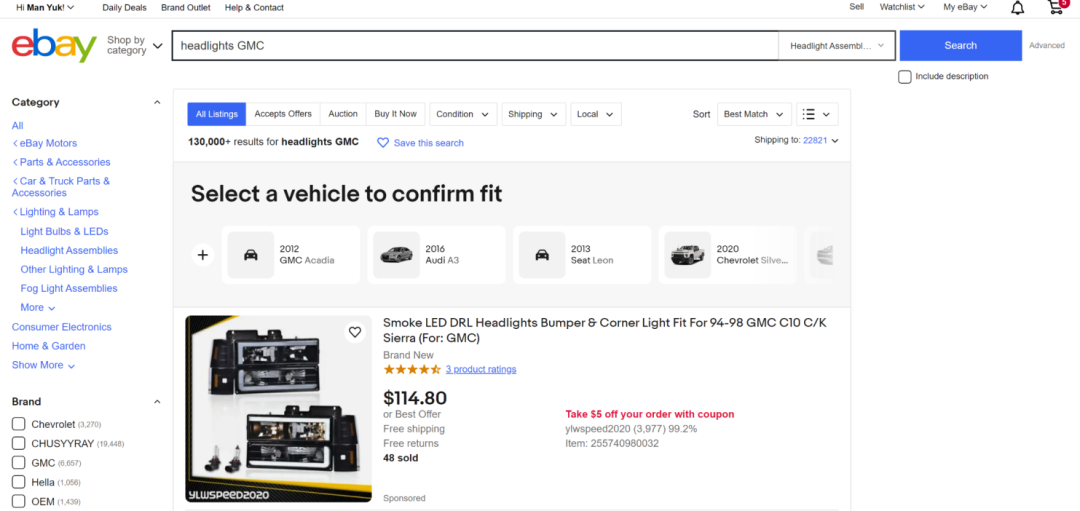
Task: Tick the GMC brand checkbox
Action: pos(18,463)
